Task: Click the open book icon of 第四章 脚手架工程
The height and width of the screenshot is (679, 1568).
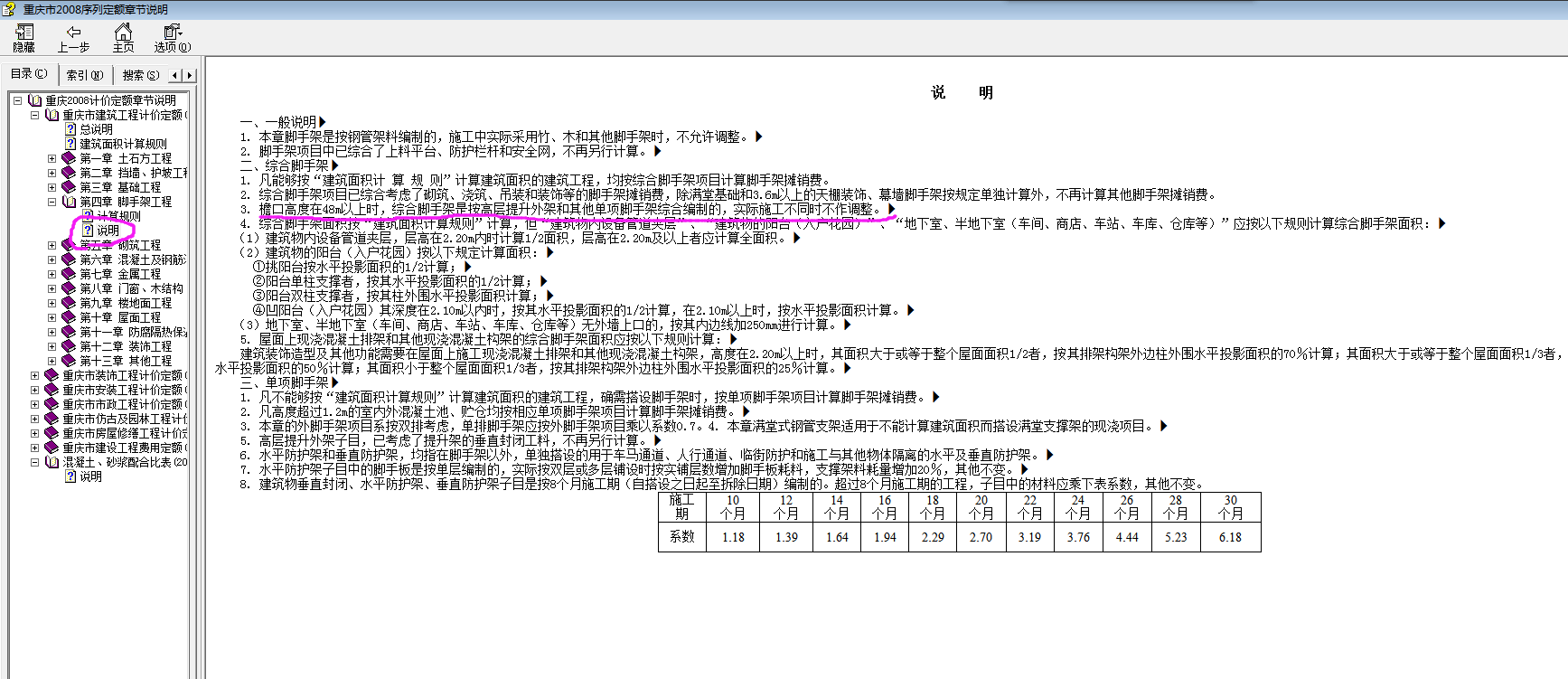Action: click(x=69, y=202)
